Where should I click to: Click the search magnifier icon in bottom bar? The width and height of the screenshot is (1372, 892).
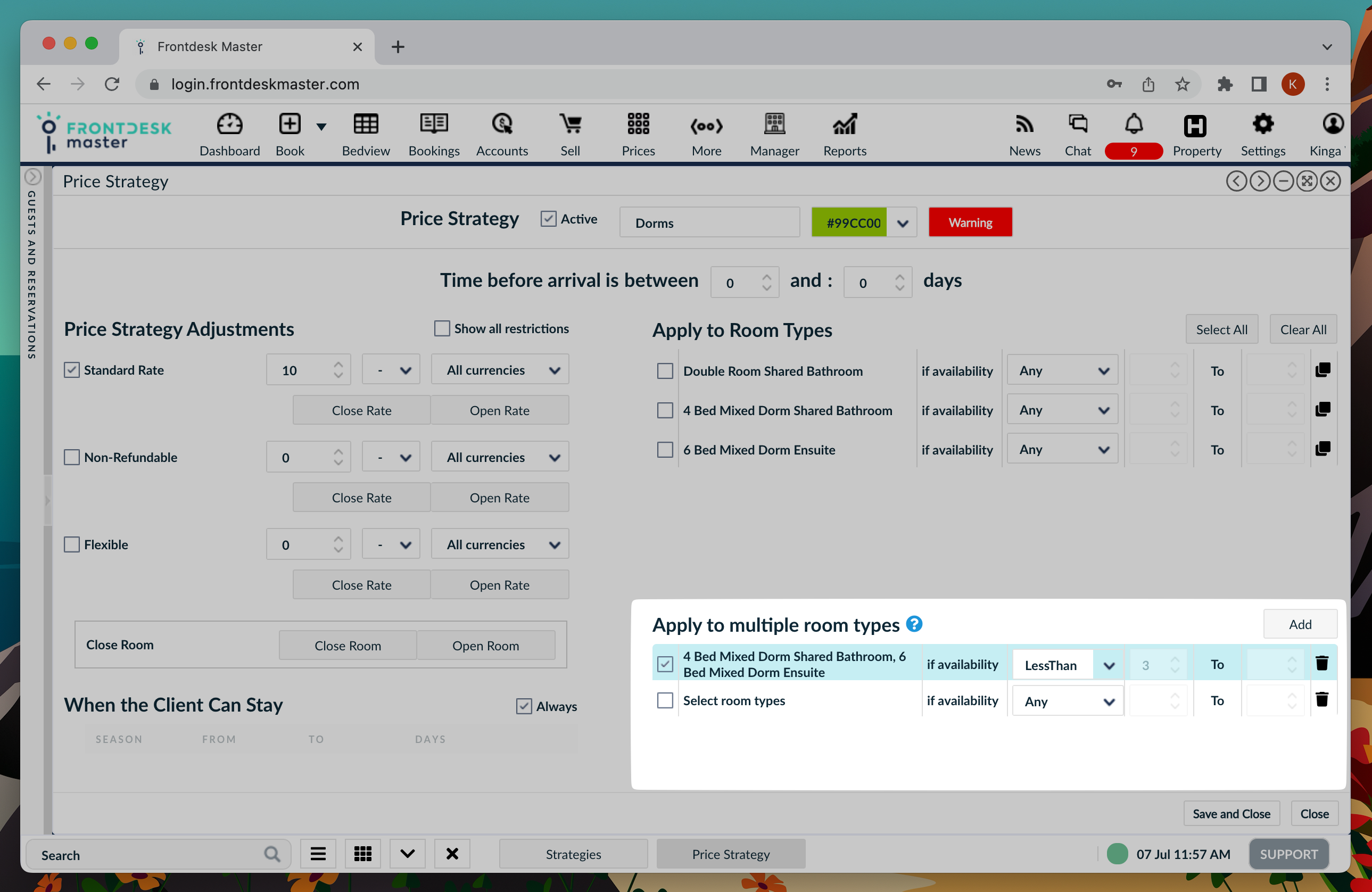(272, 854)
